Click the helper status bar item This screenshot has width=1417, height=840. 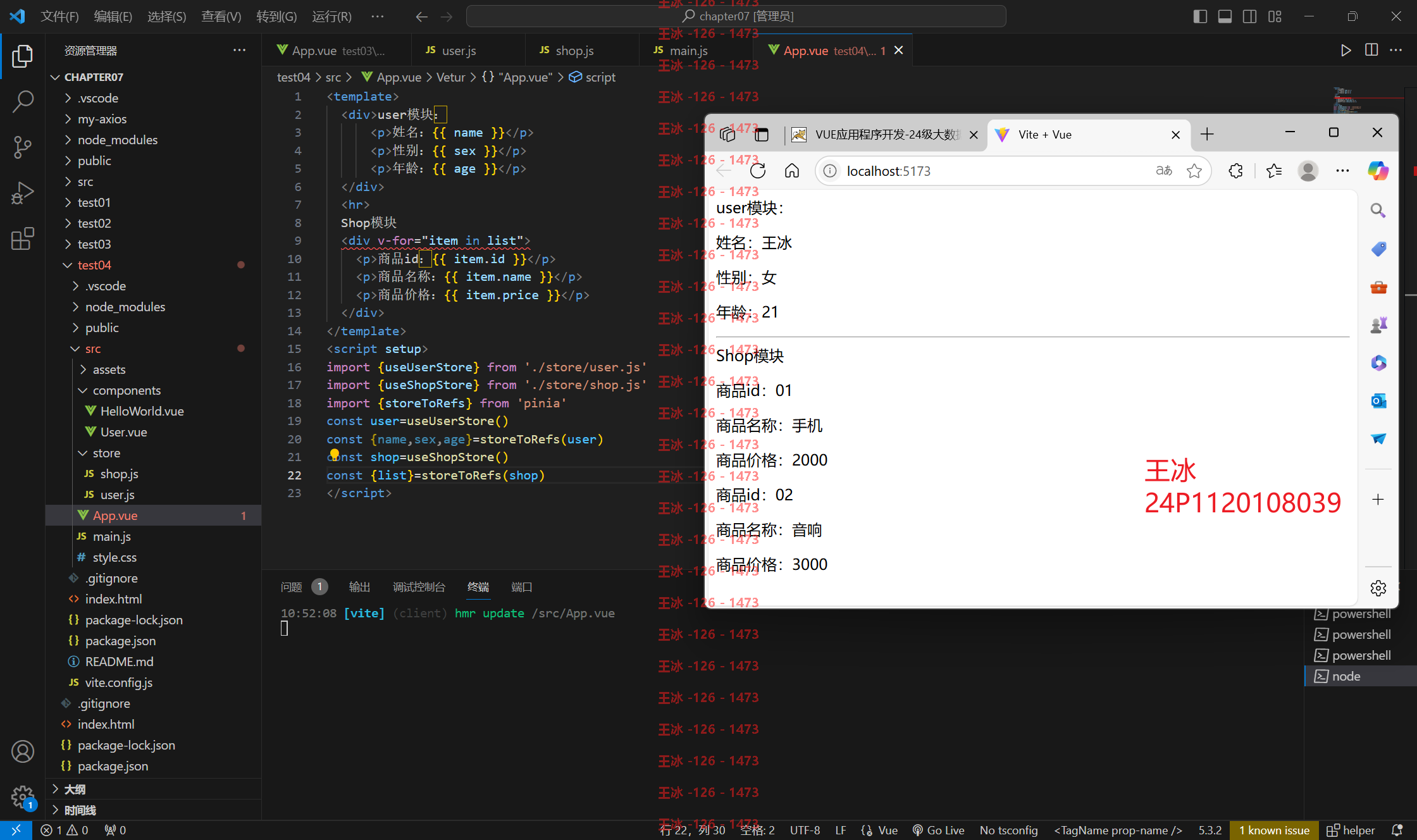pos(1351,831)
